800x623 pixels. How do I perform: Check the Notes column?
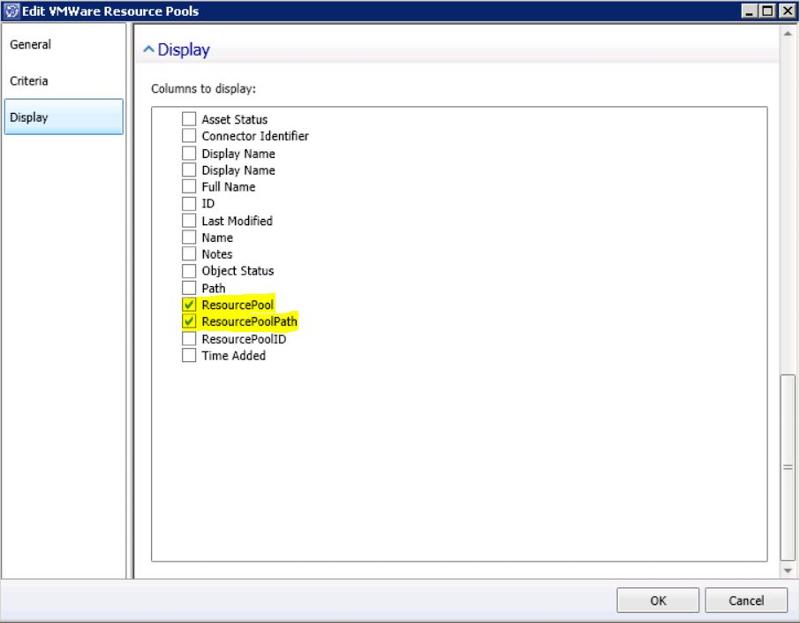pos(189,254)
